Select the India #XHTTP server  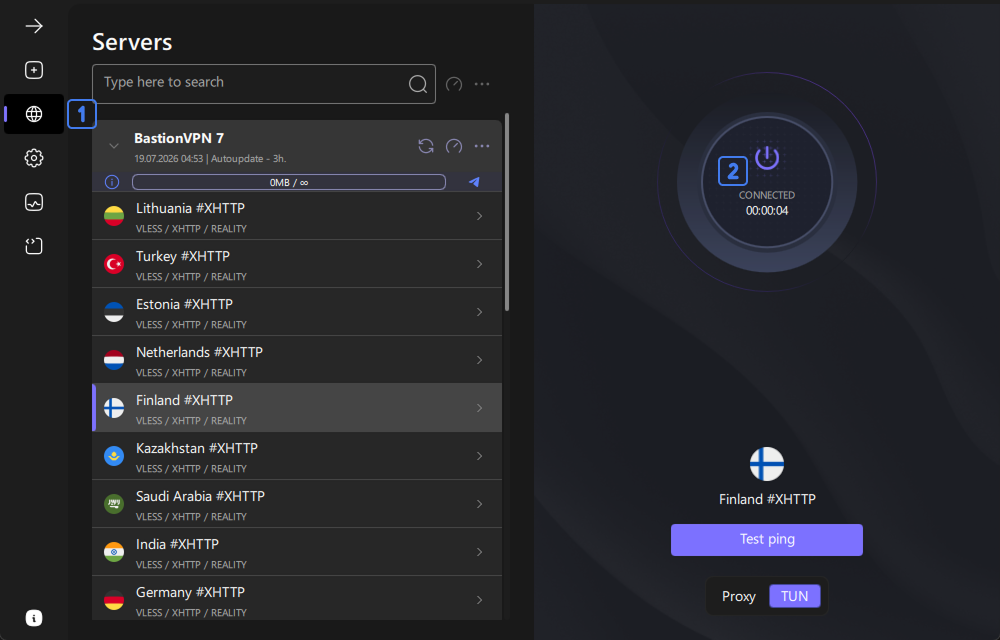pyautogui.click(x=297, y=552)
